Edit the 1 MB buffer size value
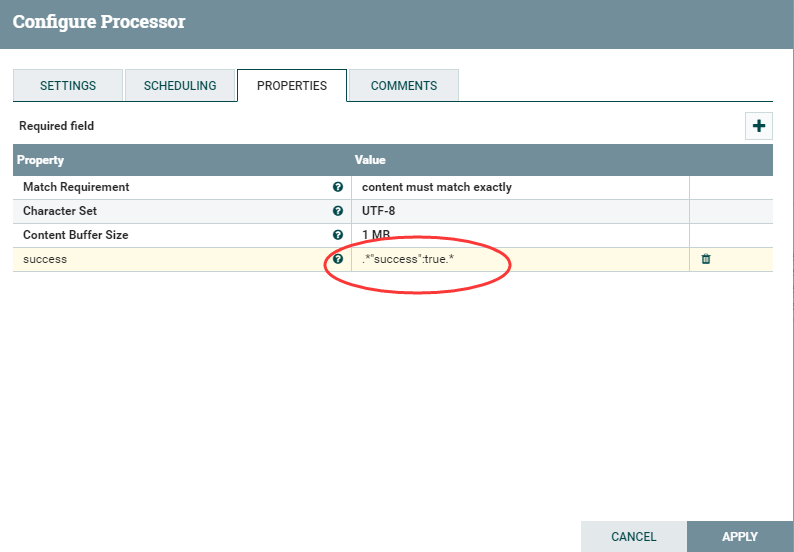The image size is (794, 552). coord(520,235)
